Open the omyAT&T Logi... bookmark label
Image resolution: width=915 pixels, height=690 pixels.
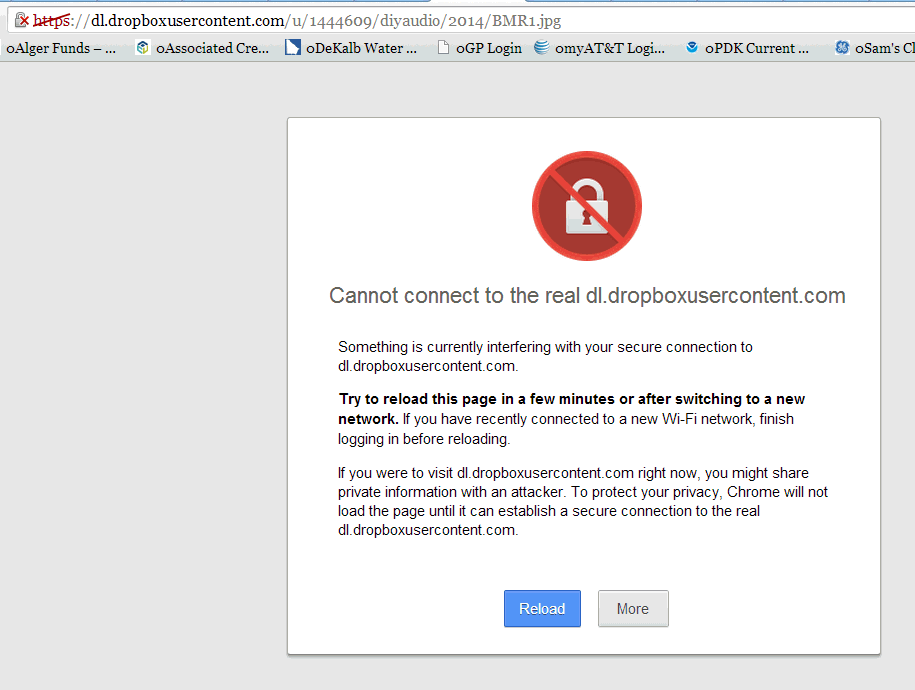[610, 48]
